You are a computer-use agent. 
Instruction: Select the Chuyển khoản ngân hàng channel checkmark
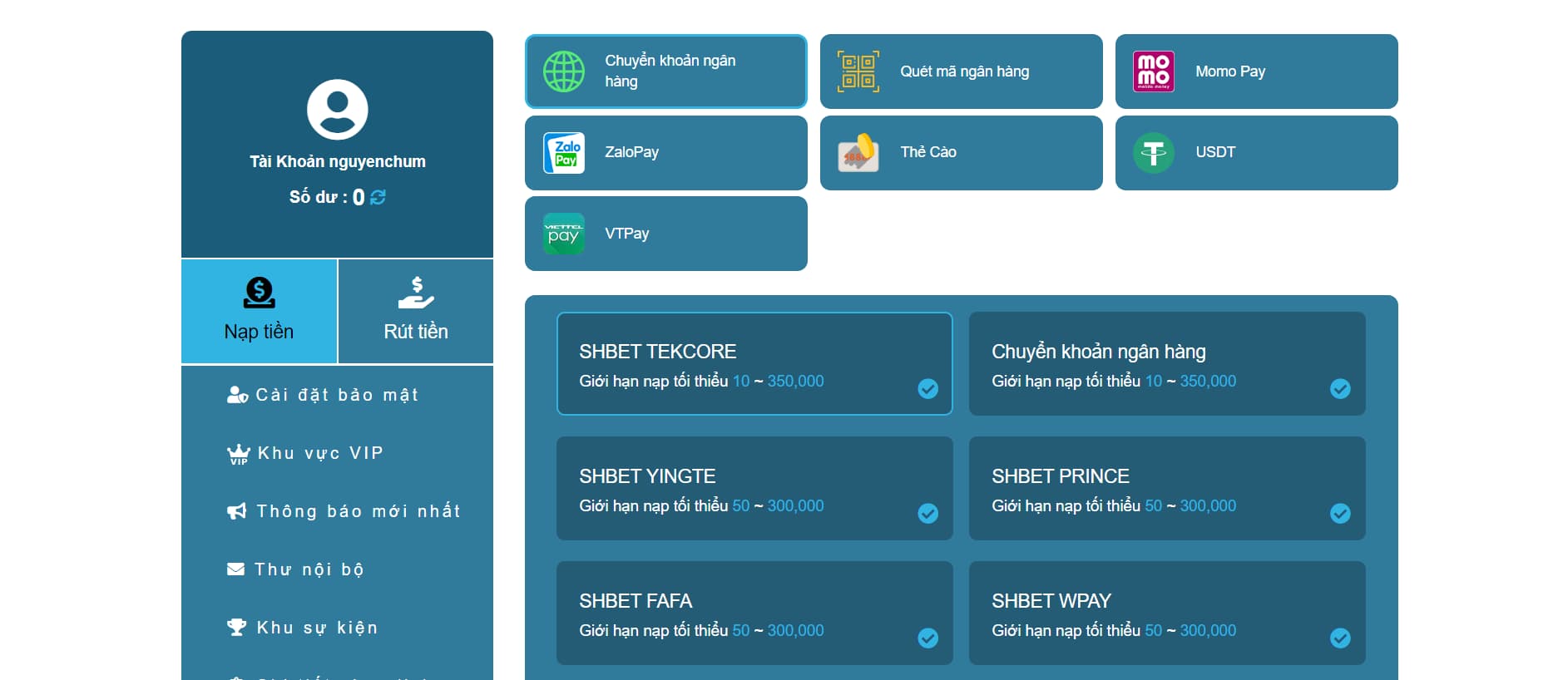click(1340, 389)
